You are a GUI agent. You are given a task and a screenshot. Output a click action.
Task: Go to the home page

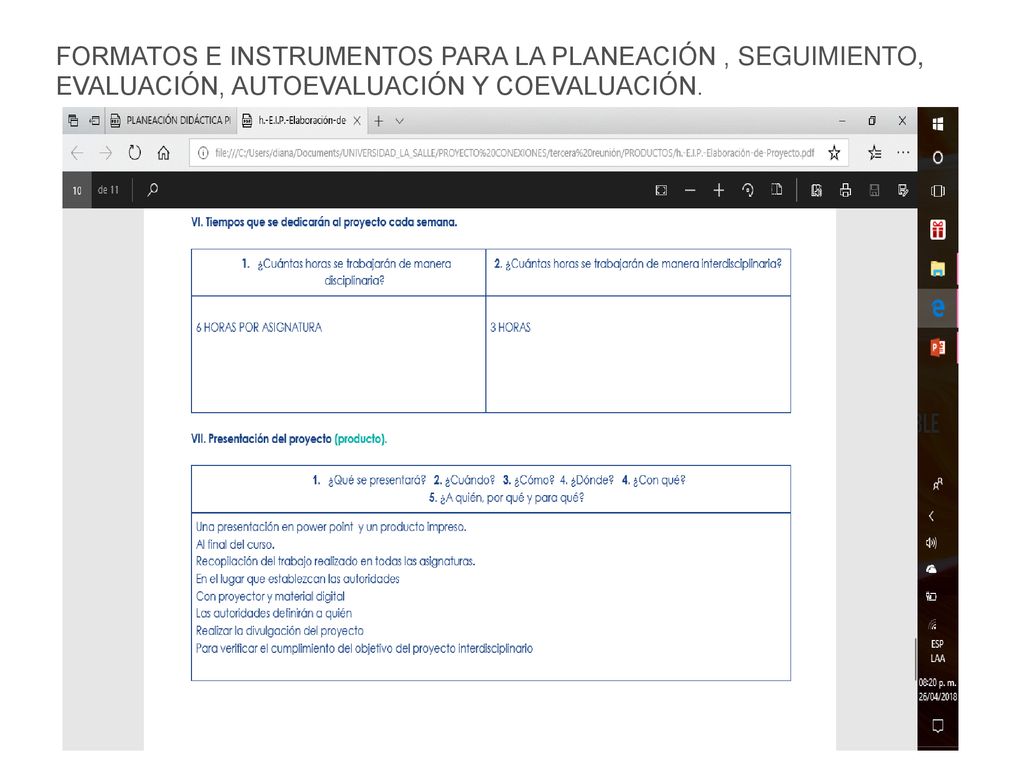[163, 153]
